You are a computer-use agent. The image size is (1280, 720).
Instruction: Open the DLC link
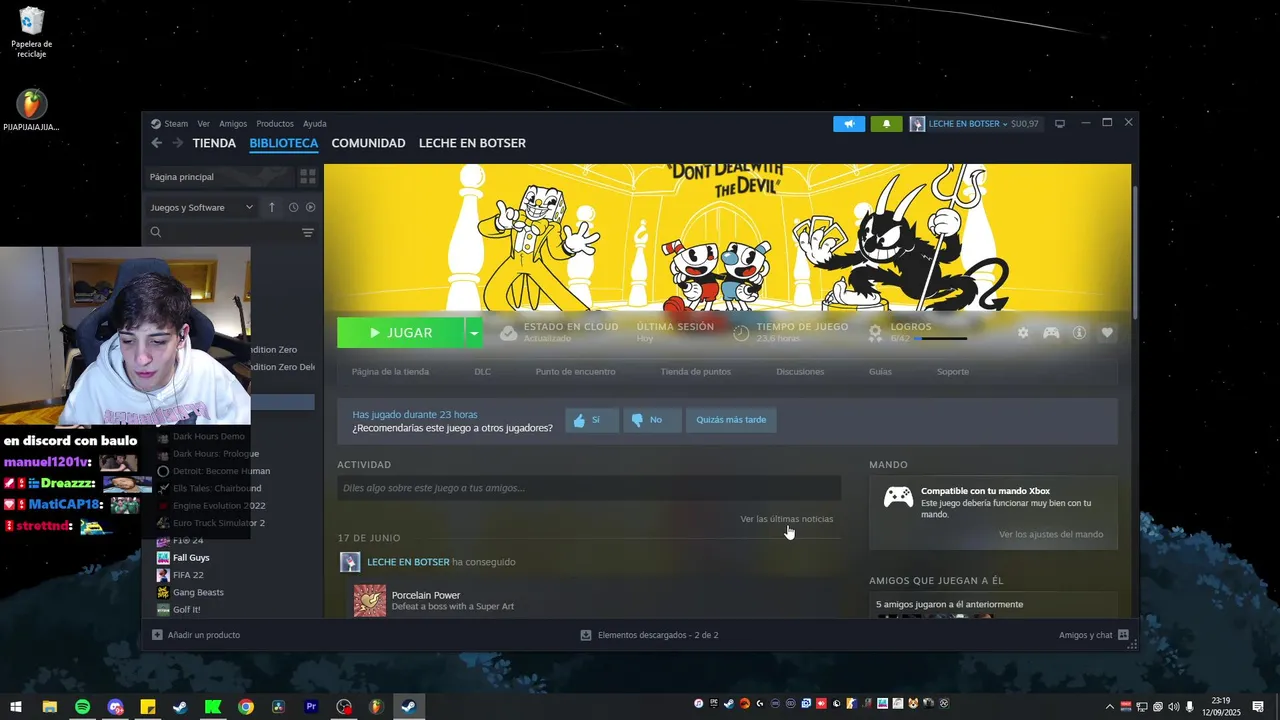pyautogui.click(x=483, y=372)
